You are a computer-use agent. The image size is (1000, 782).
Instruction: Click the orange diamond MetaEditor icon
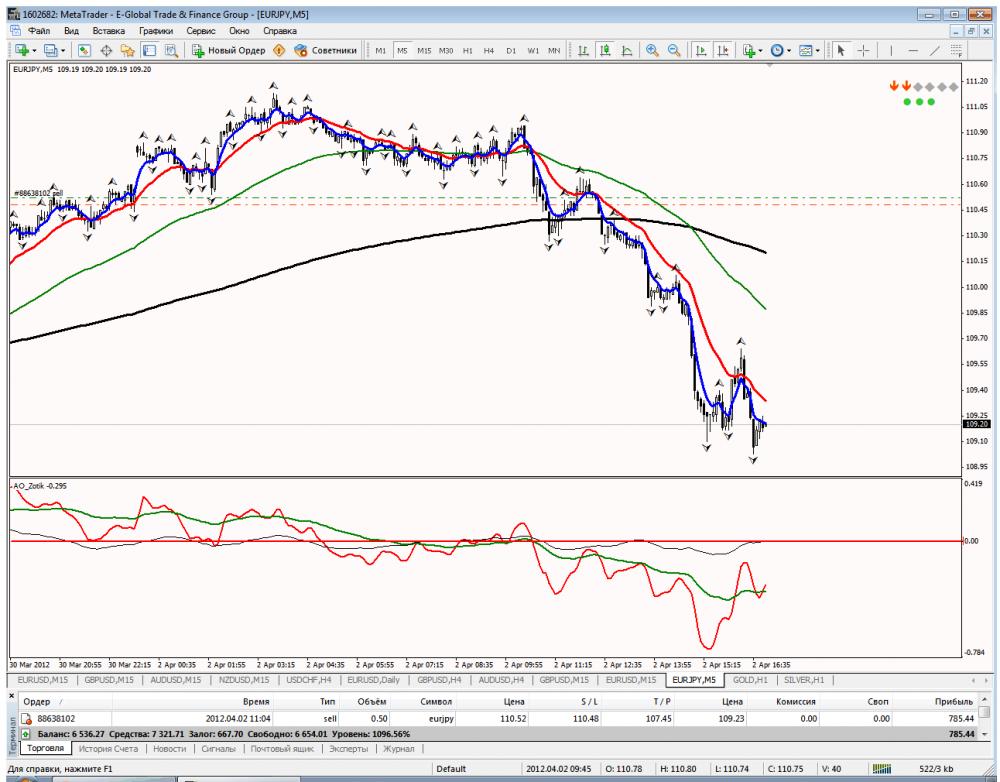click(x=279, y=50)
